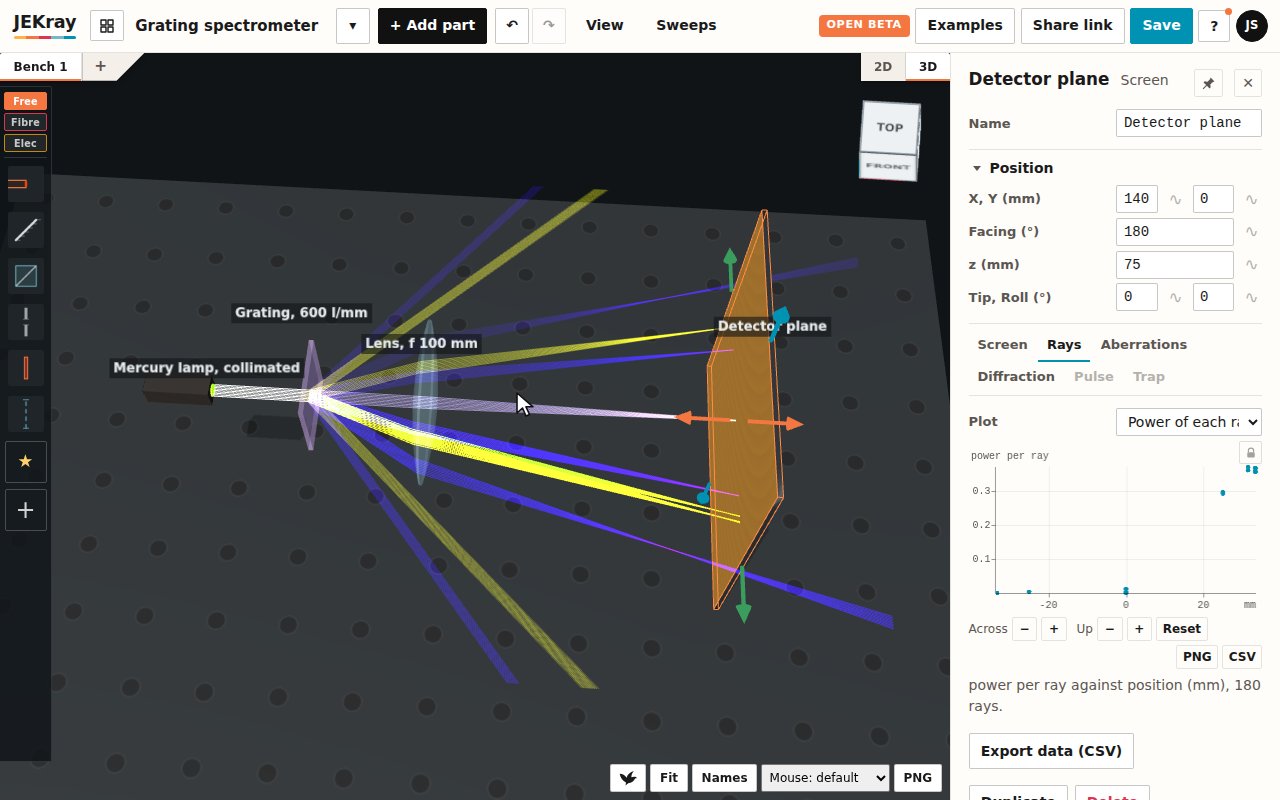
Task: Switch to Free mode
Action: pyautogui.click(x=25, y=101)
